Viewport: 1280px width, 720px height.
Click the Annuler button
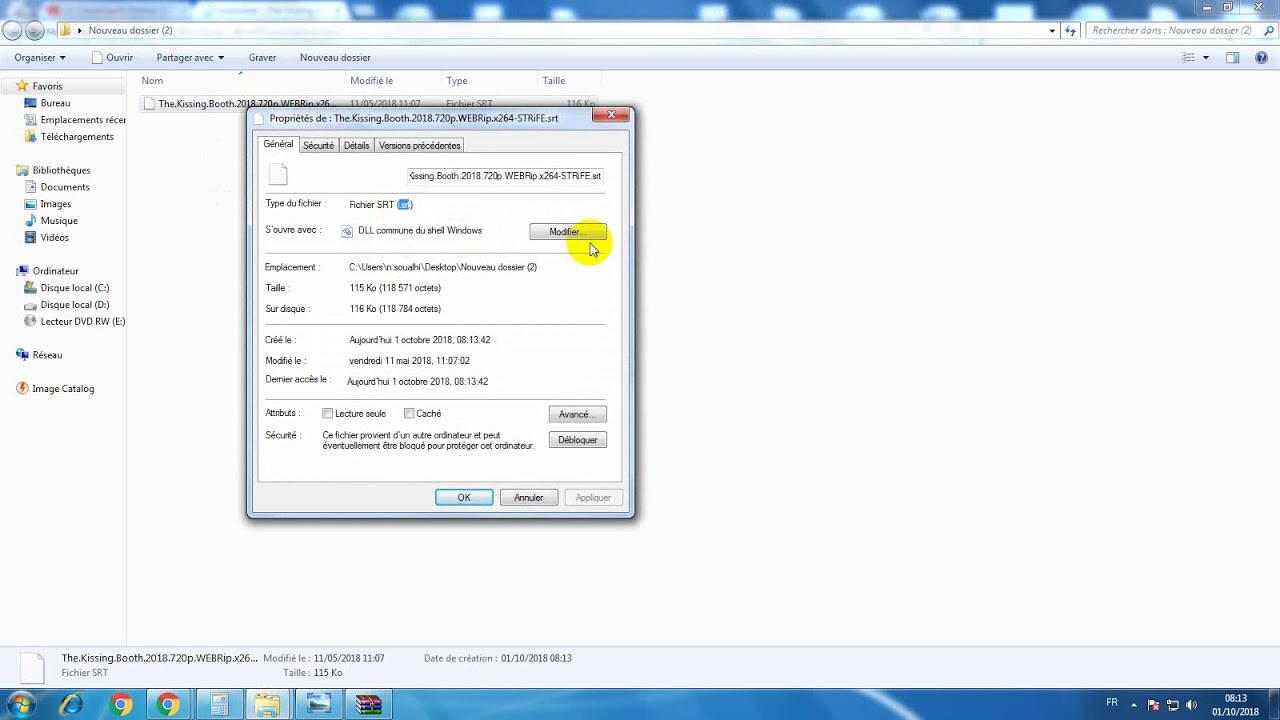click(x=529, y=498)
